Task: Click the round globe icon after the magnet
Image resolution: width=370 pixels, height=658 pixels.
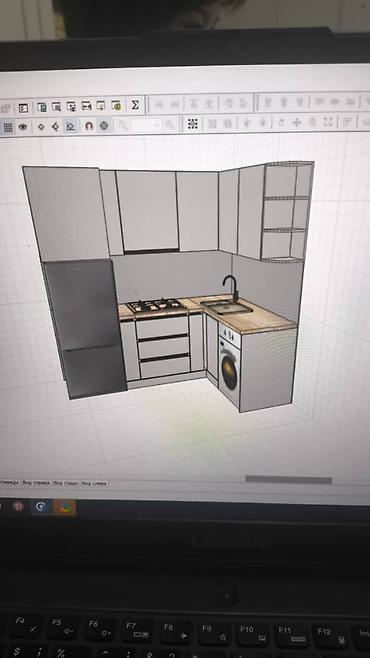Action: (x=104, y=125)
